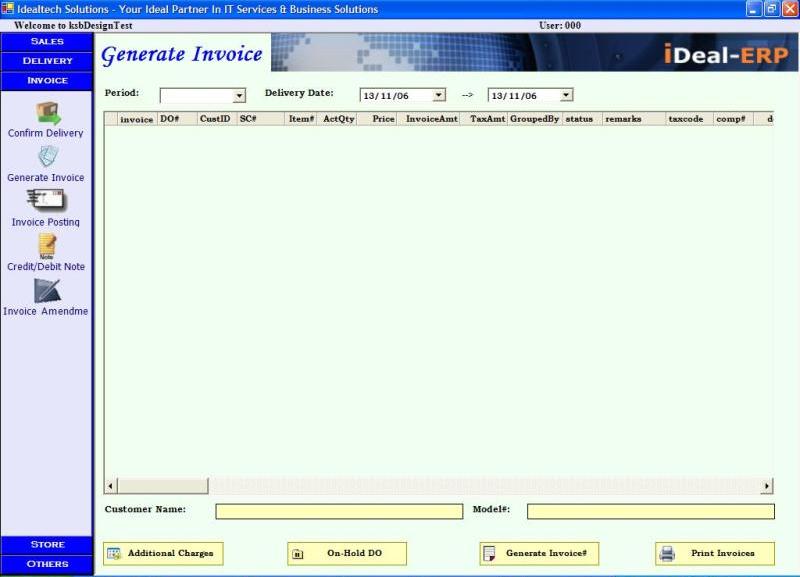The width and height of the screenshot is (800, 577).
Task: Click the grid's horizontal scrollbar right arrow
Action: pos(765,485)
